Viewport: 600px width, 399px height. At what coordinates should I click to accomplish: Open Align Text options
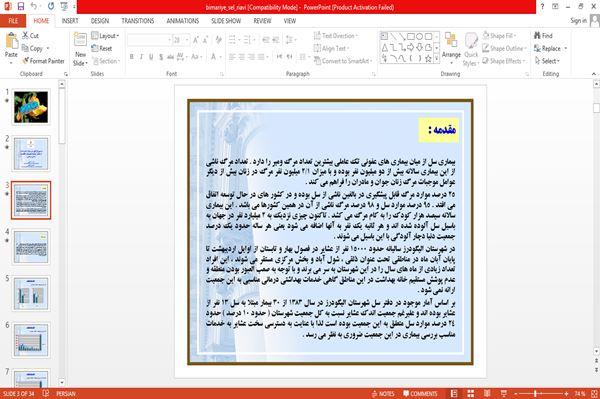click(x=331, y=48)
